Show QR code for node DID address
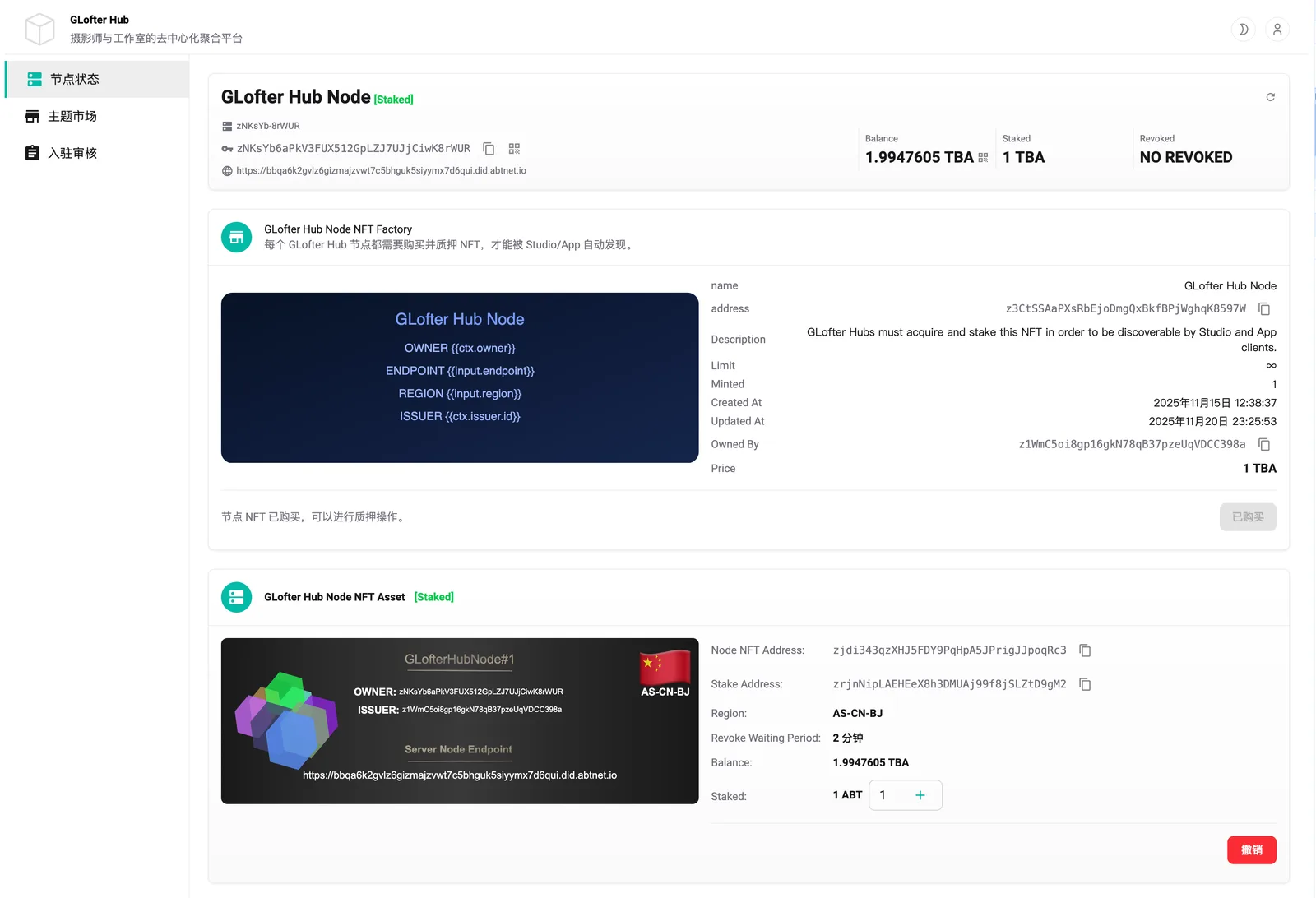The height and width of the screenshot is (898, 1316). pos(514,149)
